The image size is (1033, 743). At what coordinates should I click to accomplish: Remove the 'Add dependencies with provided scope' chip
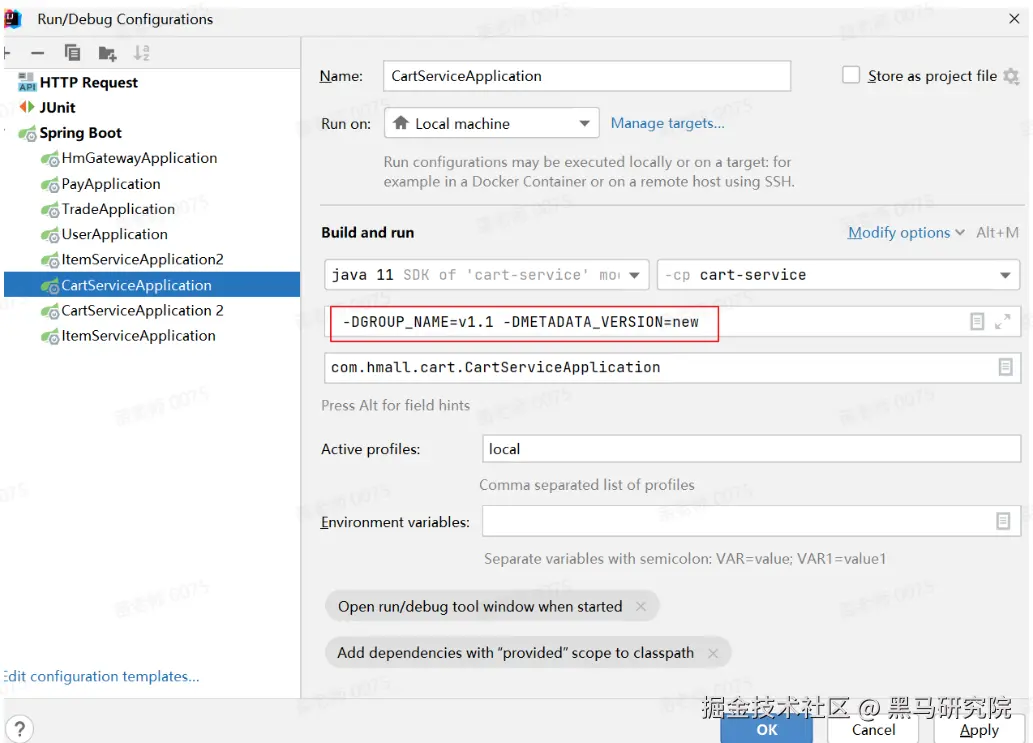coord(713,653)
